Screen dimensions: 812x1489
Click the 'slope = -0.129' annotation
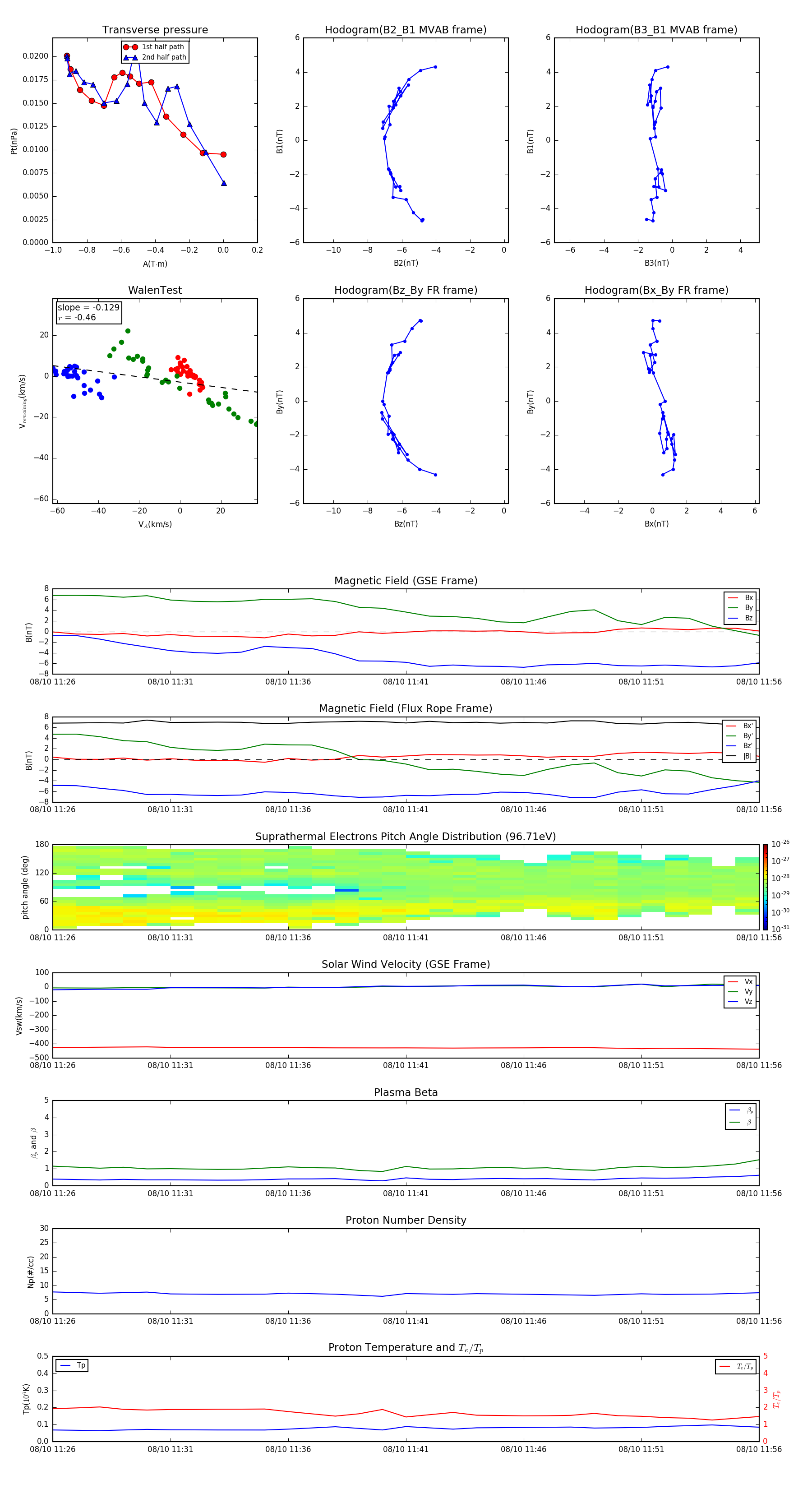88,308
